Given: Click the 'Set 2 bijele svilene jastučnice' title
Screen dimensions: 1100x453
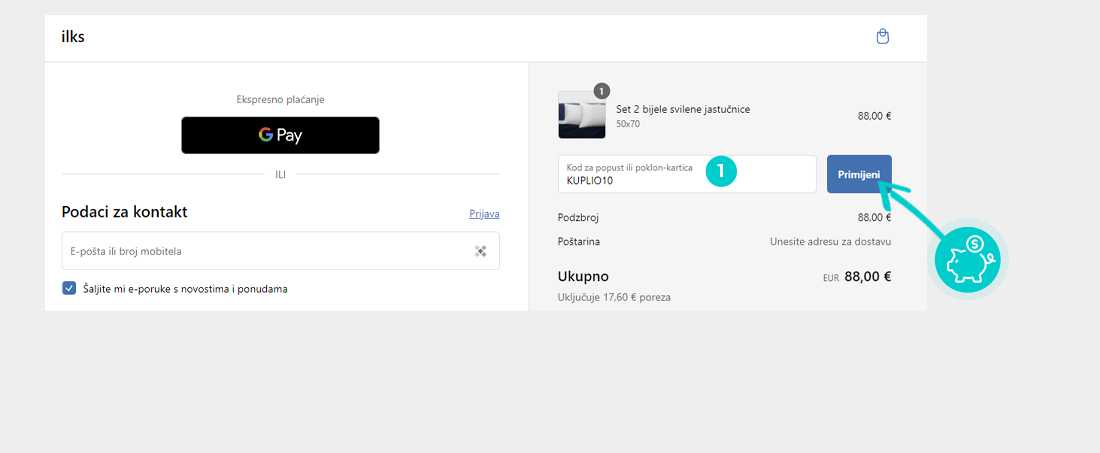Looking at the screenshot, I should 683,109.
